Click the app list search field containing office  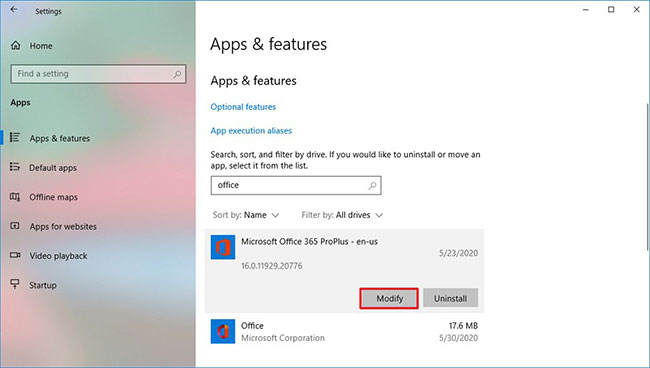[296, 185]
